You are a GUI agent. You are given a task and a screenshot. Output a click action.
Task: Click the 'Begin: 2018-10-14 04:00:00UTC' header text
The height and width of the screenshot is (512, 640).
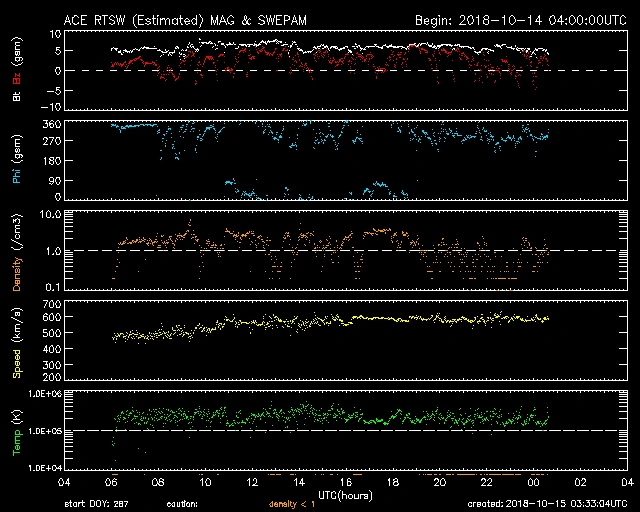[x=521, y=20]
